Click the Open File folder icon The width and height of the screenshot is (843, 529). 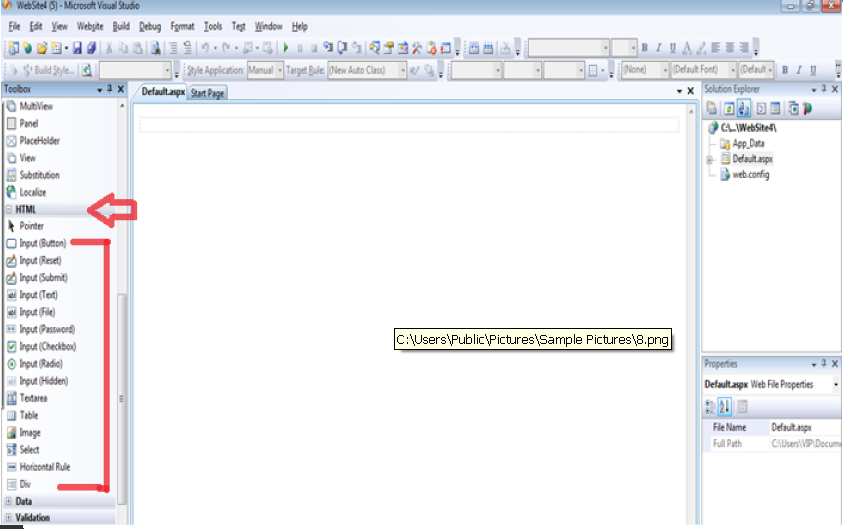[42, 48]
